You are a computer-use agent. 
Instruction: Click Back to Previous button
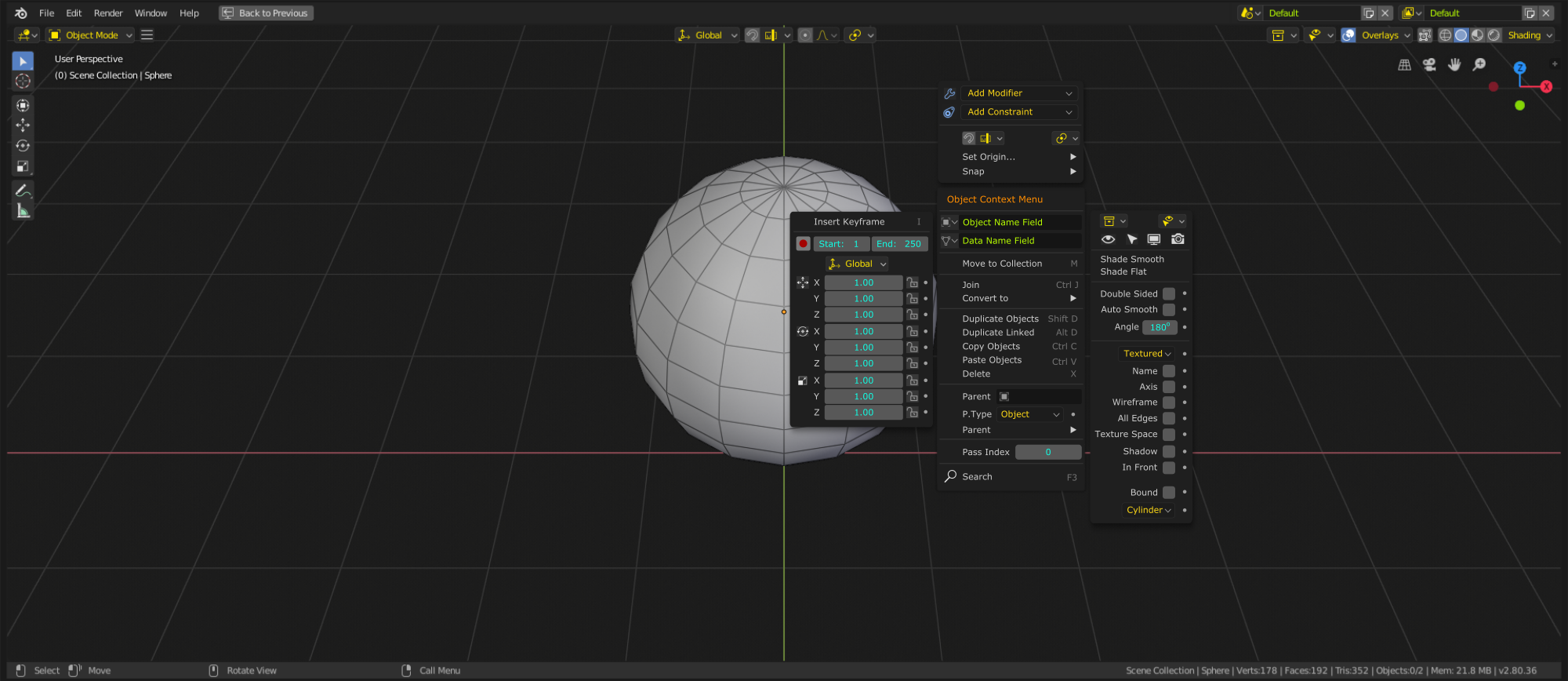[x=266, y=13]
